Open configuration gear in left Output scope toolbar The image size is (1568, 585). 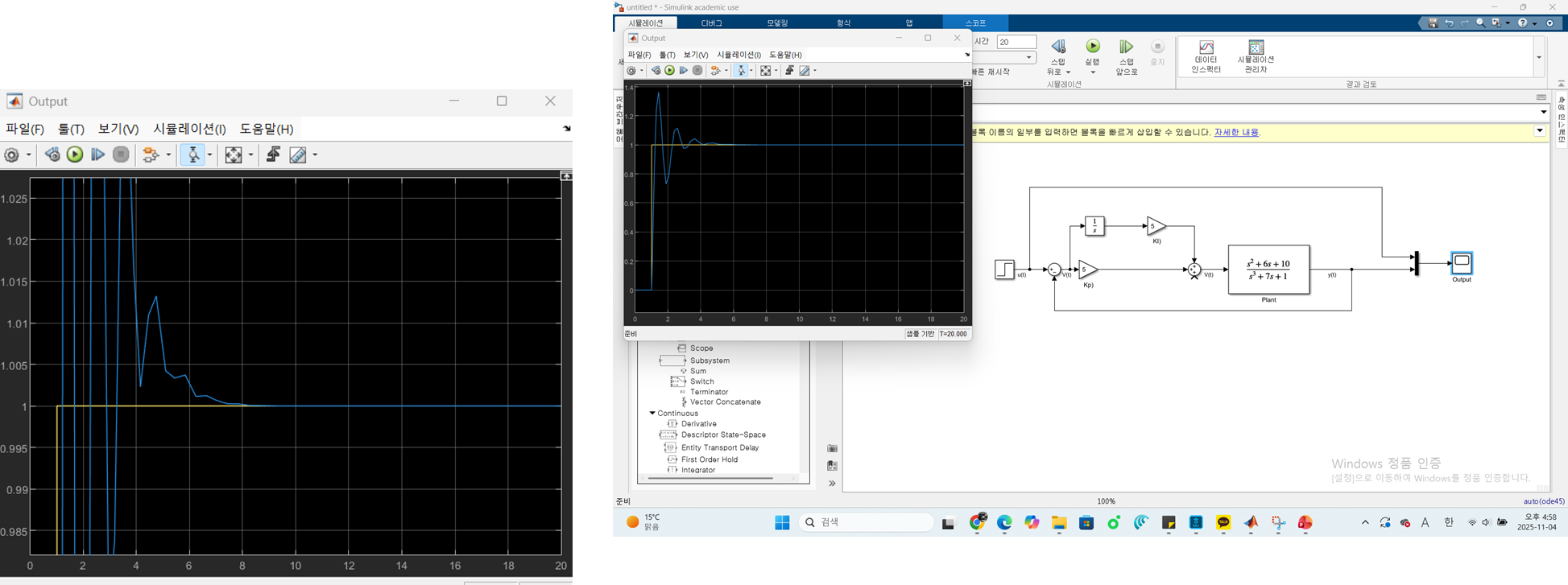(x=12, y=154)
